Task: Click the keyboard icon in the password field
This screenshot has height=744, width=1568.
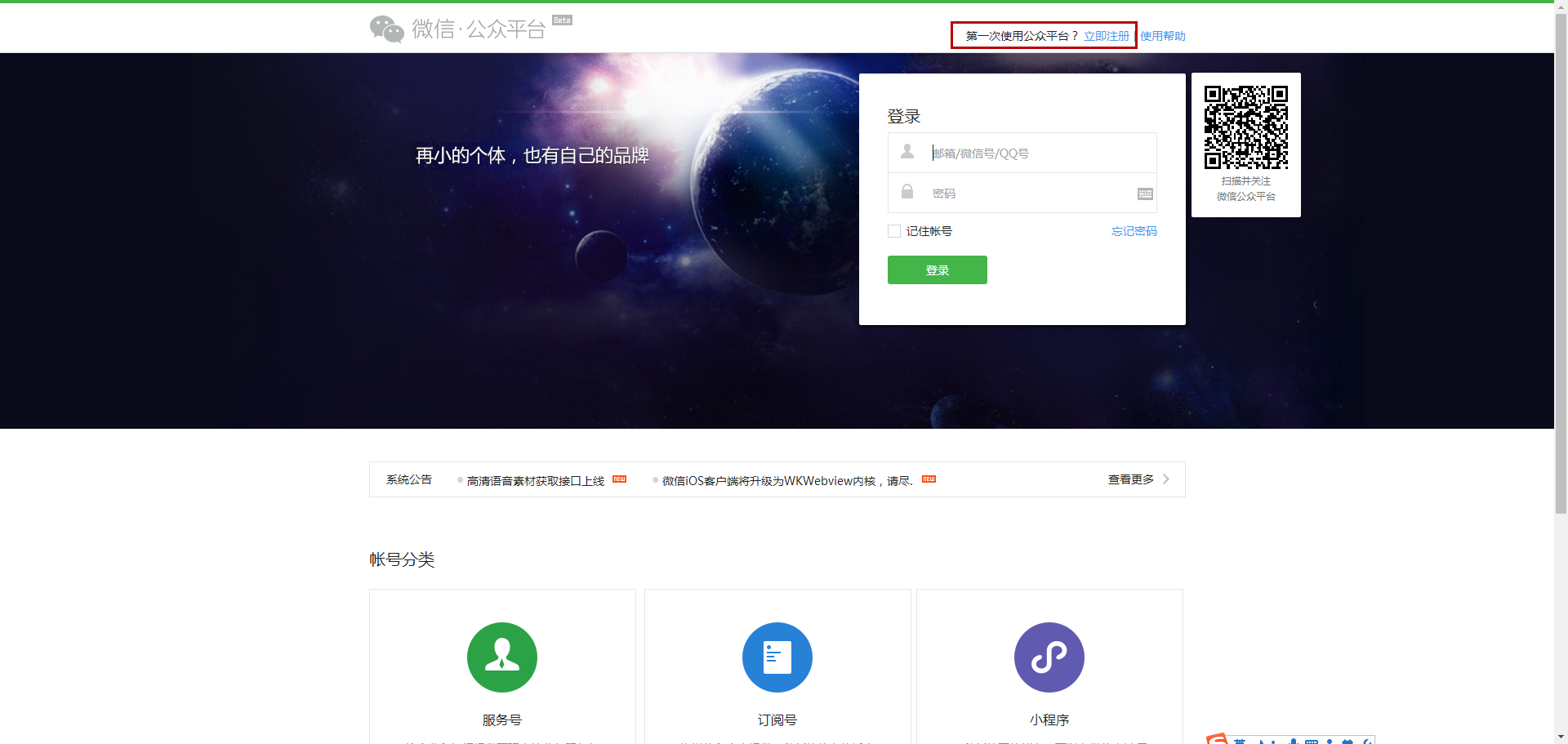Action: pos(1144,194)
